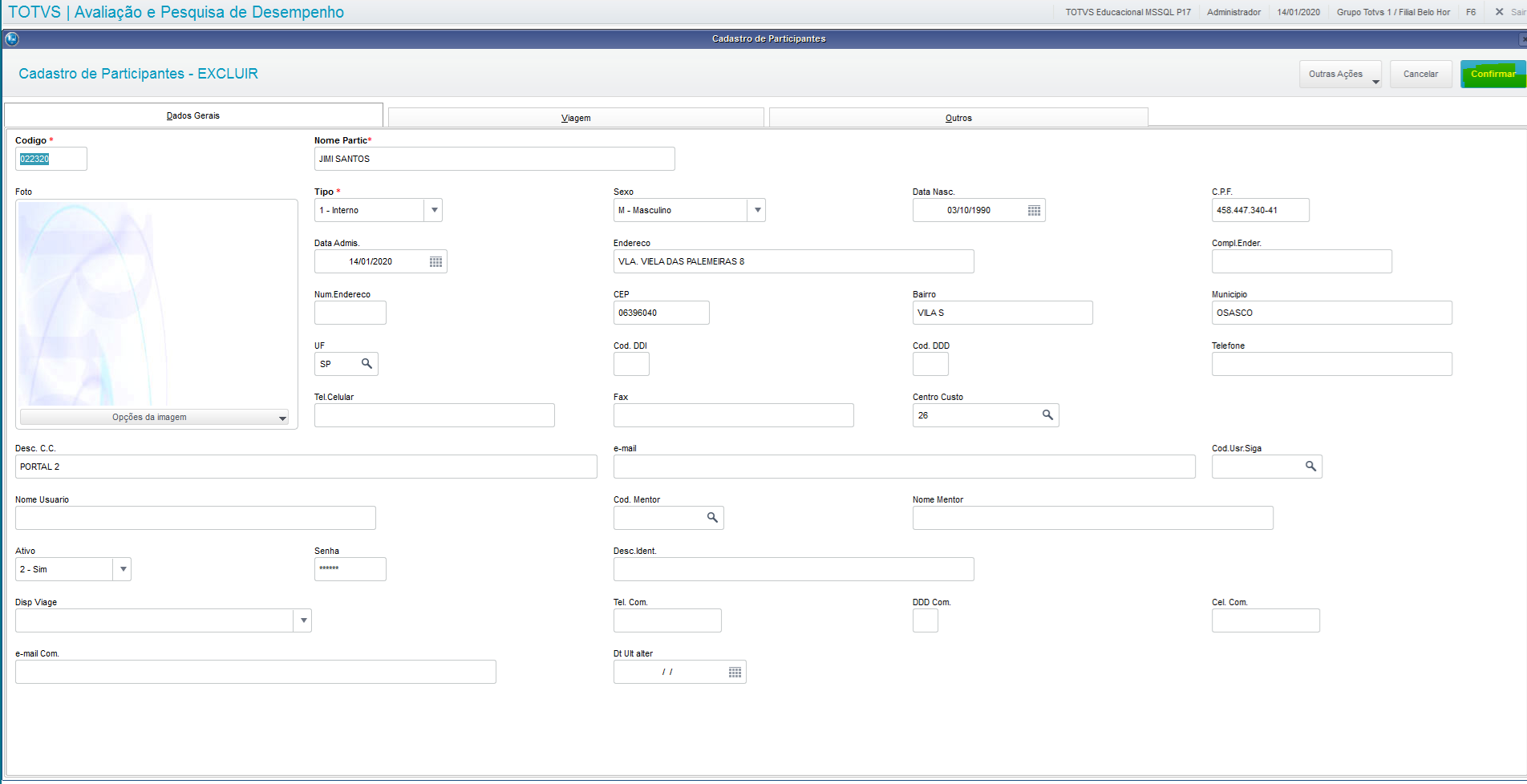This screenshot has height=784, width=1527.
Task: Click the green Confirmar button
Action: coord(1493,74)
